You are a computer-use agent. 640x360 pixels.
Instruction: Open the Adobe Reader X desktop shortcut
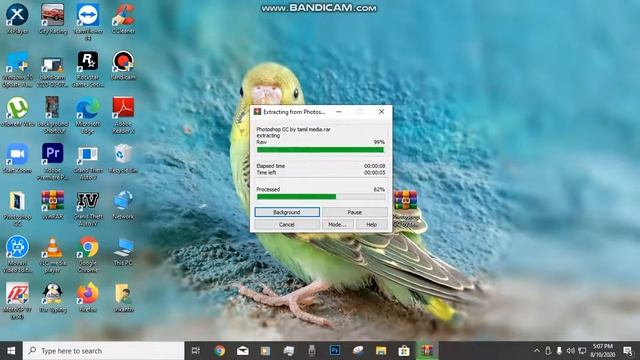(x=123, y=116)
